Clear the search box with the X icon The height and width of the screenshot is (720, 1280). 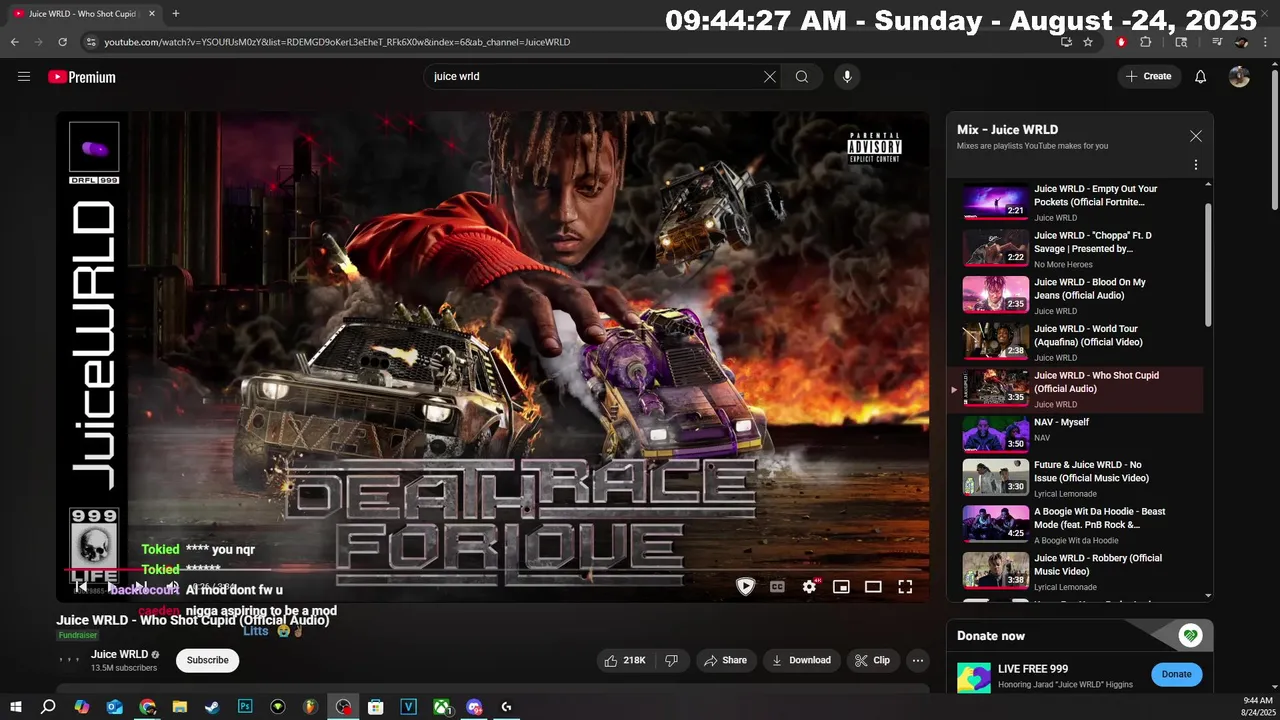pos(770,77)
